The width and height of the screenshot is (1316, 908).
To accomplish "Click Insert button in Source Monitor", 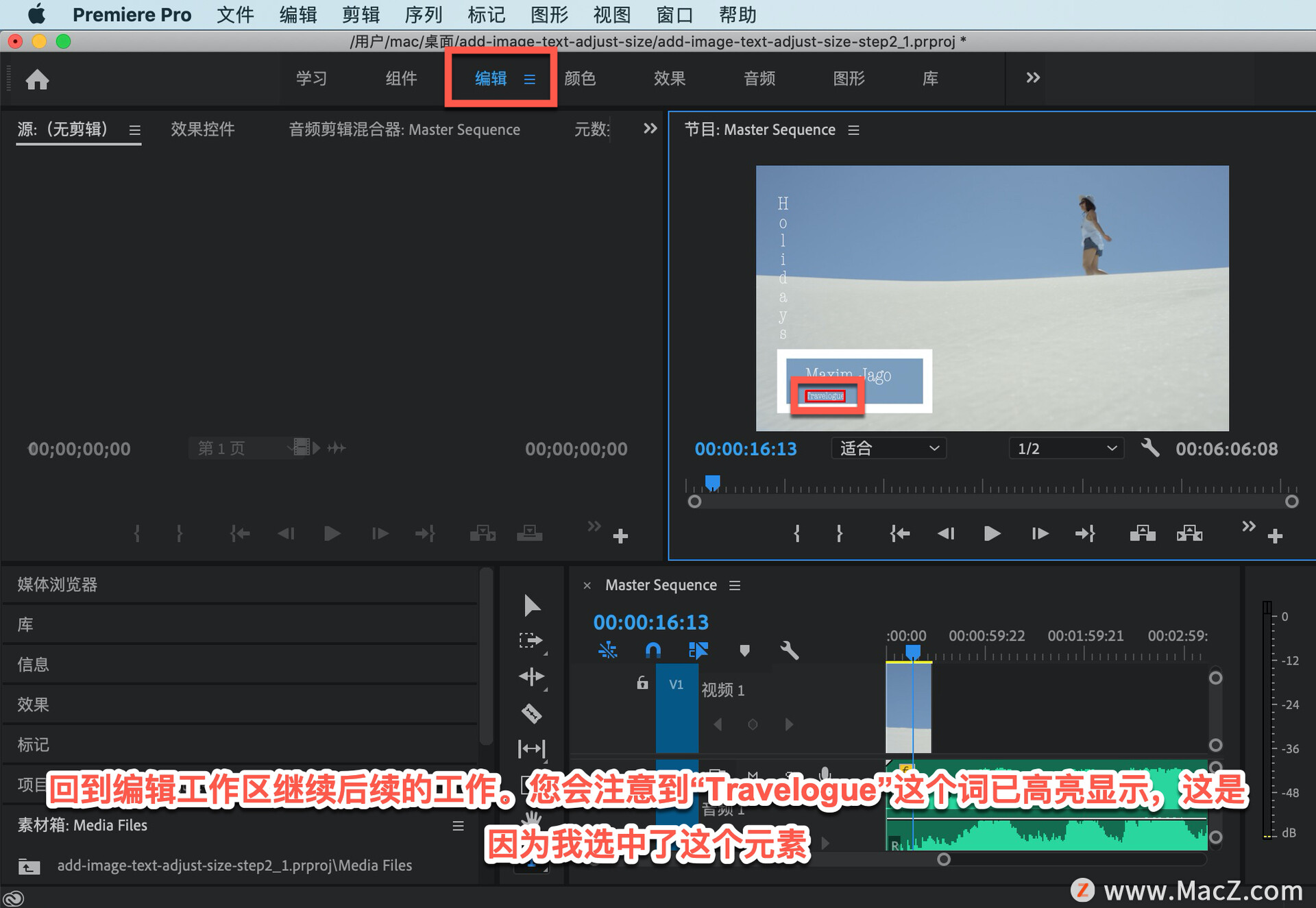I will (483, 533).
